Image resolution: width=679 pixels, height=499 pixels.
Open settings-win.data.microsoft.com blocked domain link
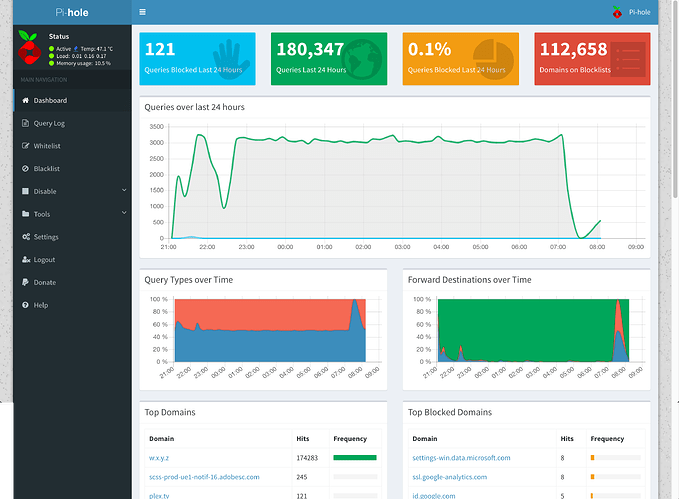coord(461,458)
